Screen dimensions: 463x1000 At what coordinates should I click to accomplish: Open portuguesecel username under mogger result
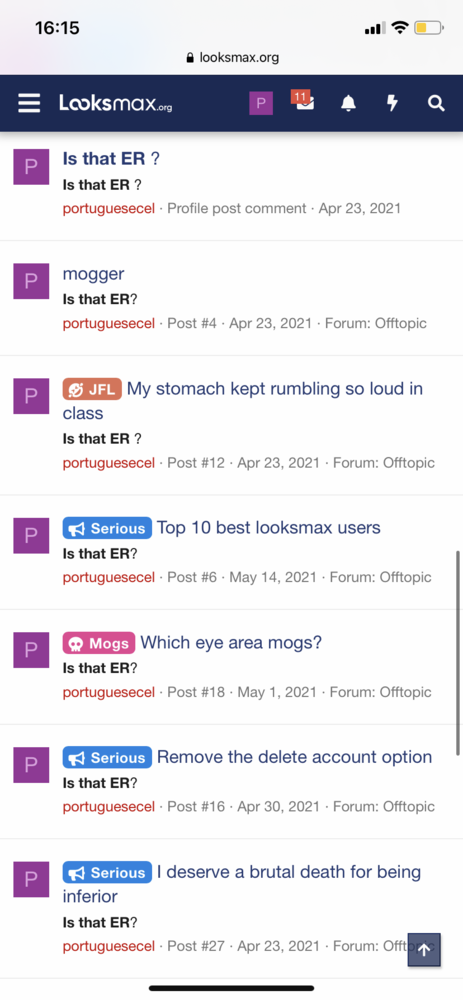(108, 323)
